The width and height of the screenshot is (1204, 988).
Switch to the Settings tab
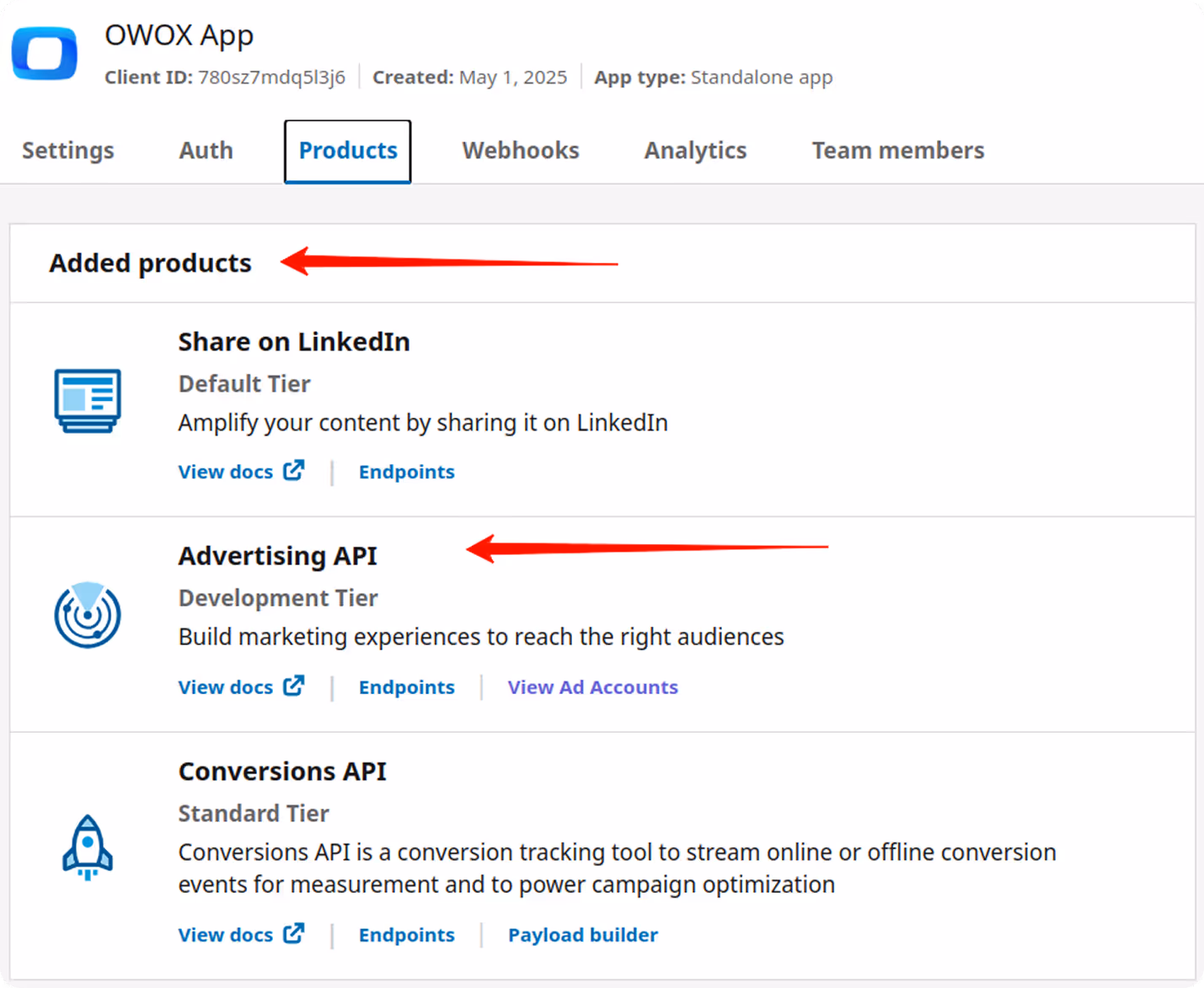(x=67, y=150)
